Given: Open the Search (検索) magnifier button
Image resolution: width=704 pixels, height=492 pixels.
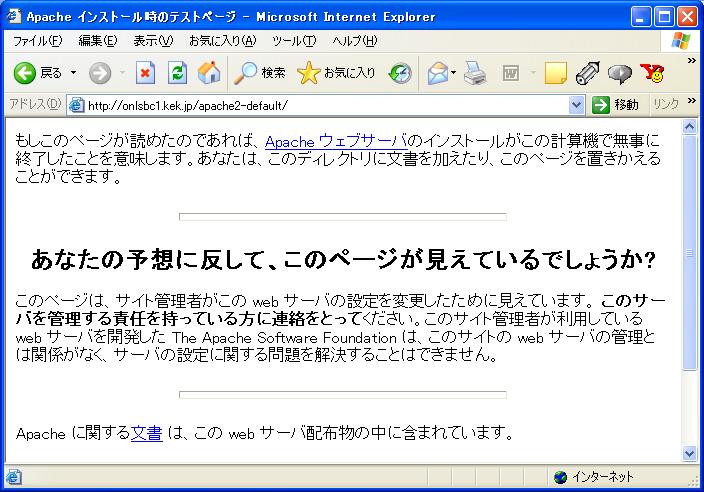Looking at the screenshot, I should click(260, 73).
